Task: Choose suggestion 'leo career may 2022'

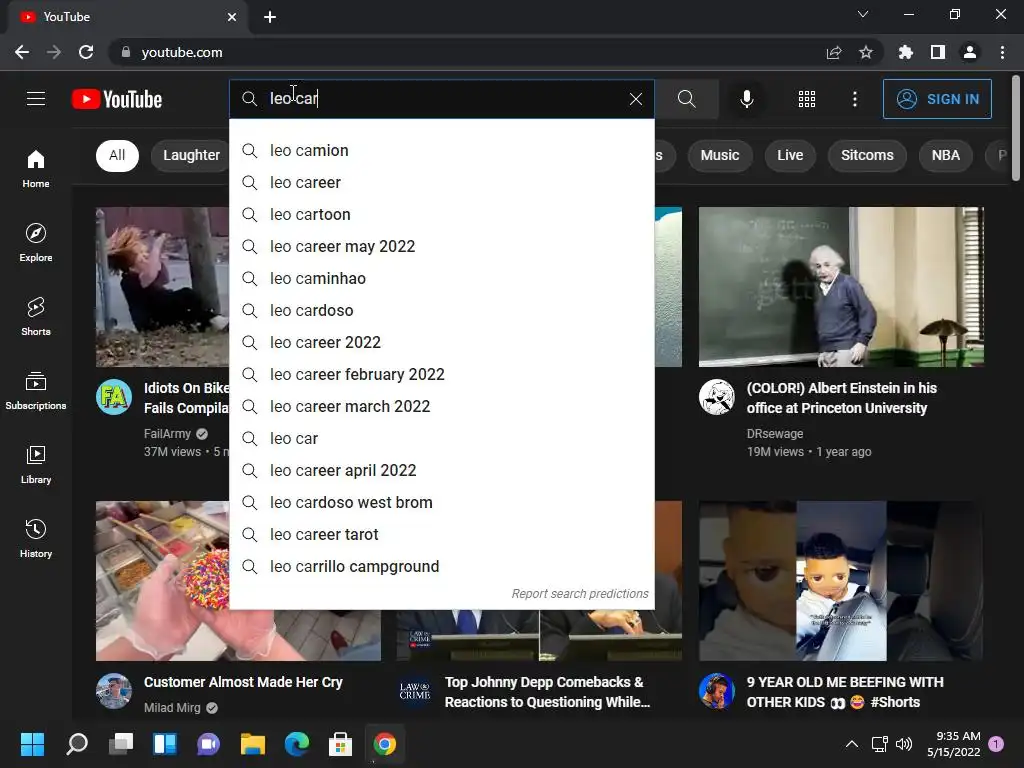Action: (x=442, y=246)
